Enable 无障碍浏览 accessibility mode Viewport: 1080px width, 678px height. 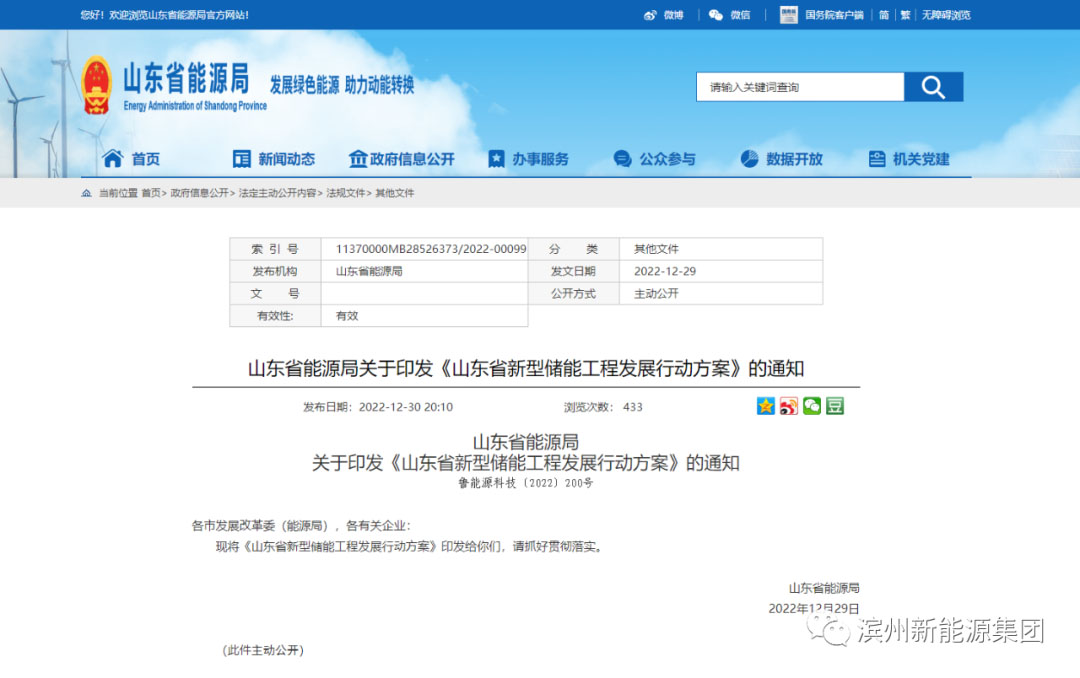point(946,15)
